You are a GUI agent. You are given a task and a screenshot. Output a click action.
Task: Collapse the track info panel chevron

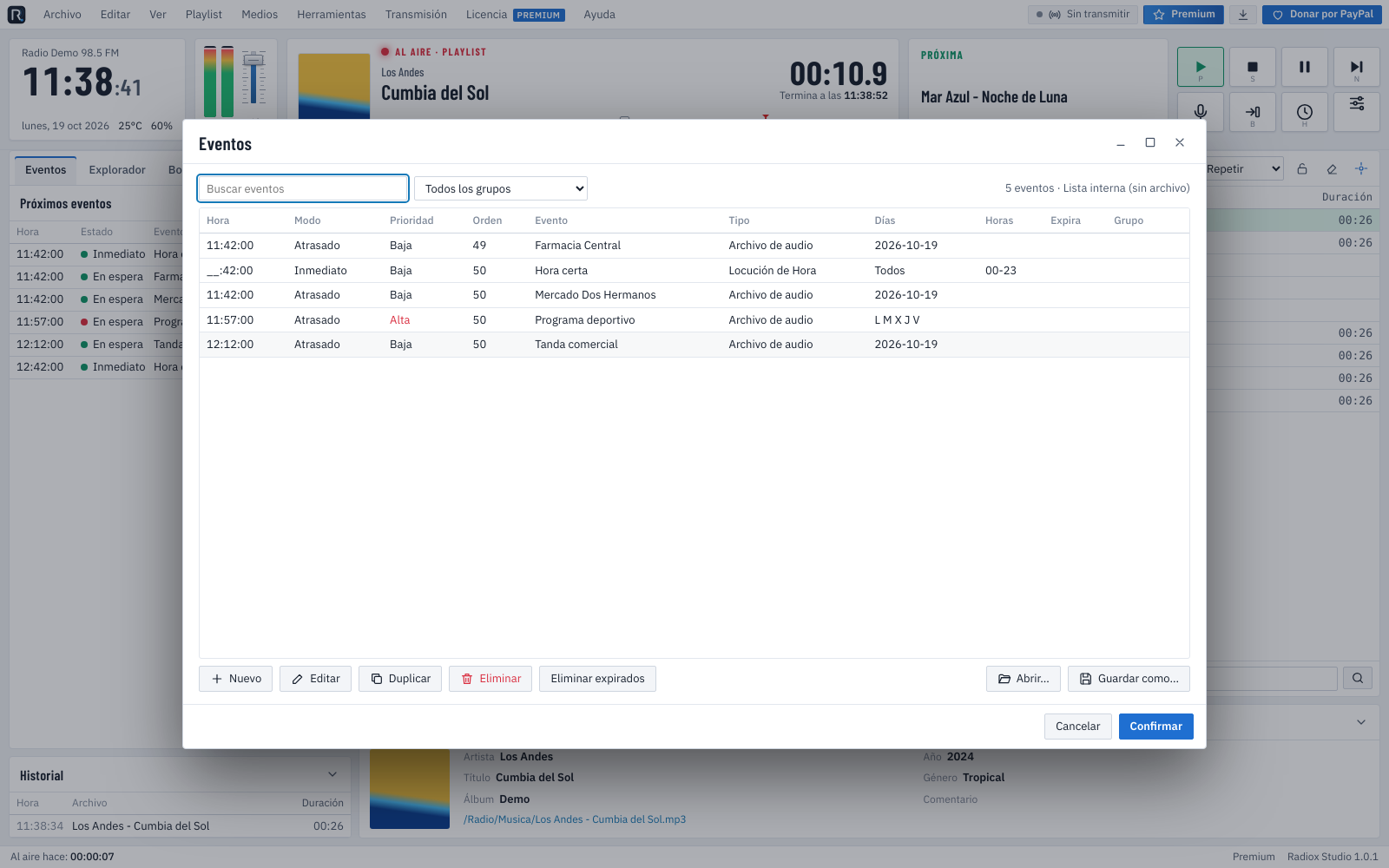click(x=1361, y=722)
